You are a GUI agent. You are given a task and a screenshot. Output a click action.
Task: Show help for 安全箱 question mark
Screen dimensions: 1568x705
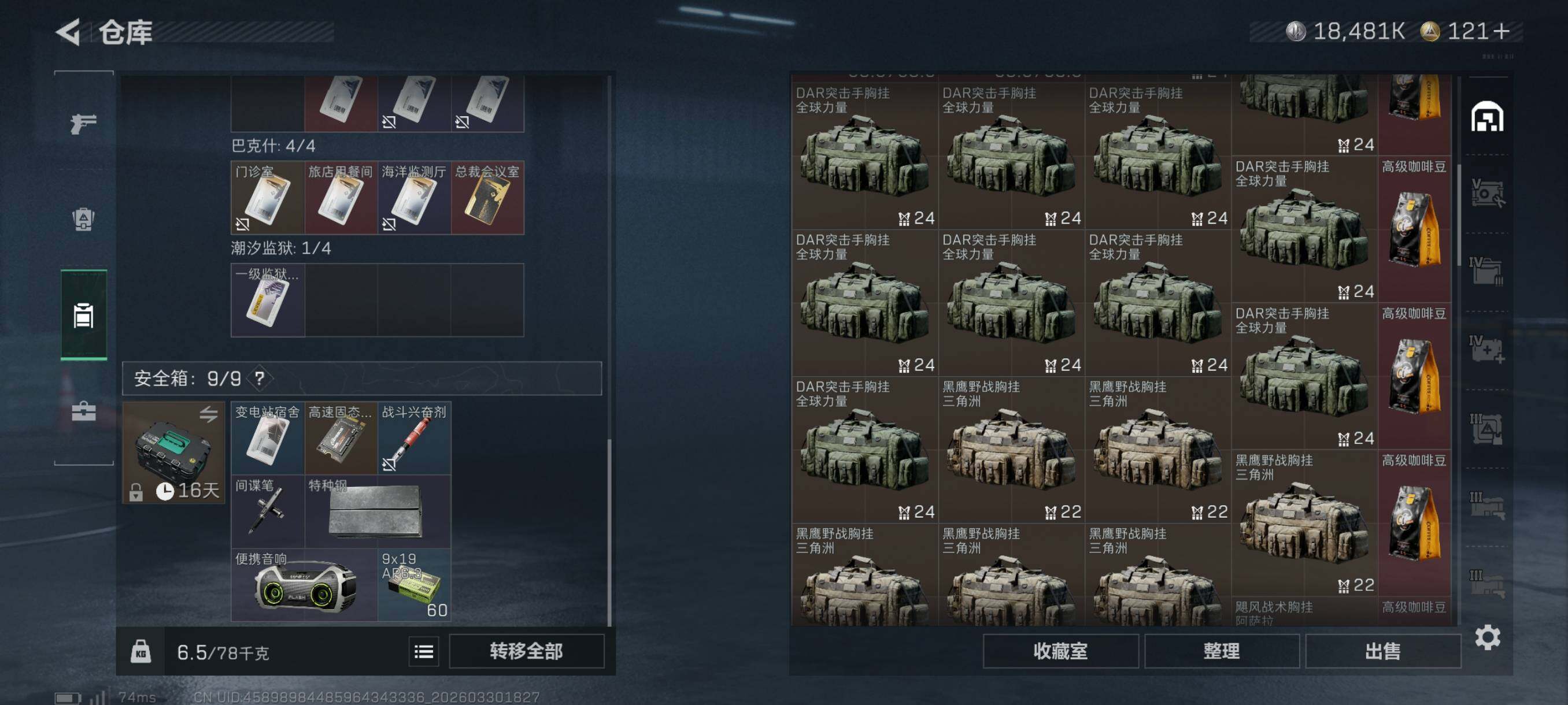tap(259, 379)
